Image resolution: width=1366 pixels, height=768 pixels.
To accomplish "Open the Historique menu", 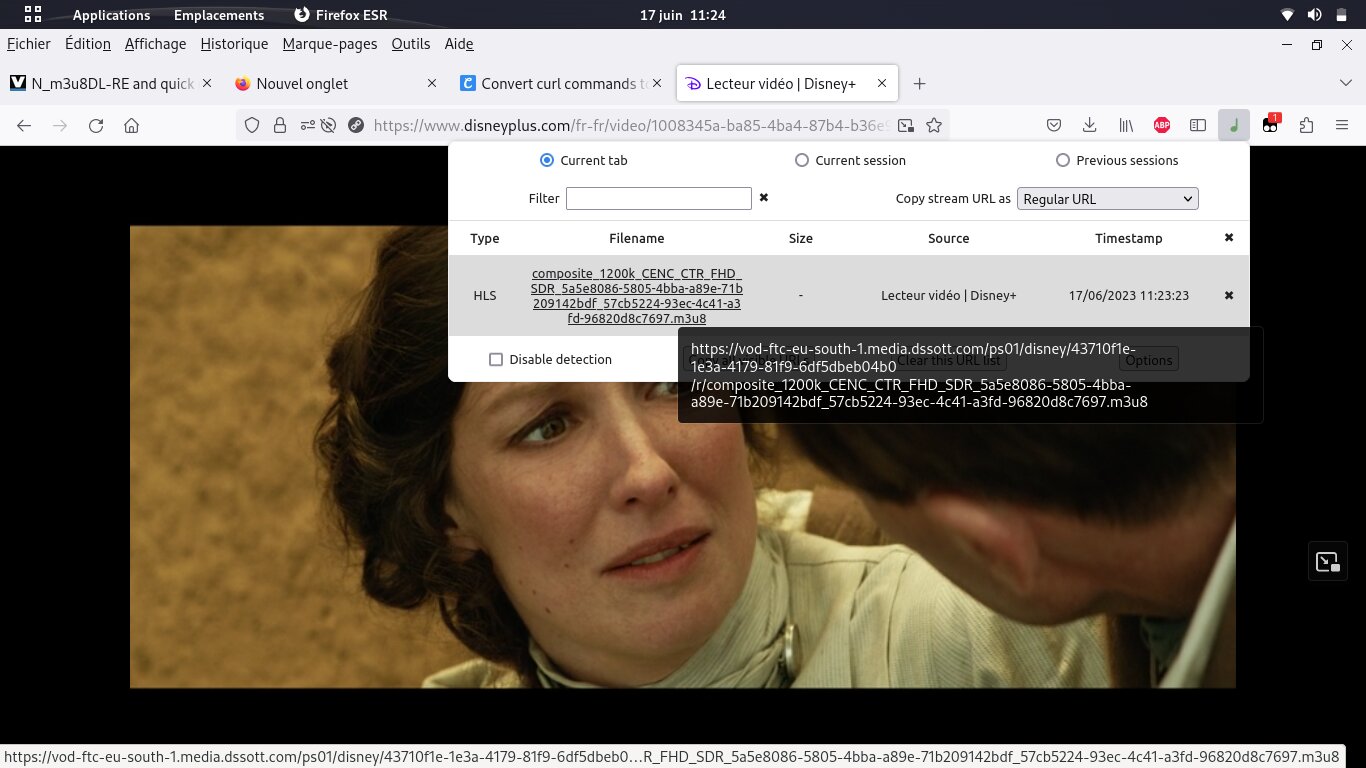I will coord(234,44).
